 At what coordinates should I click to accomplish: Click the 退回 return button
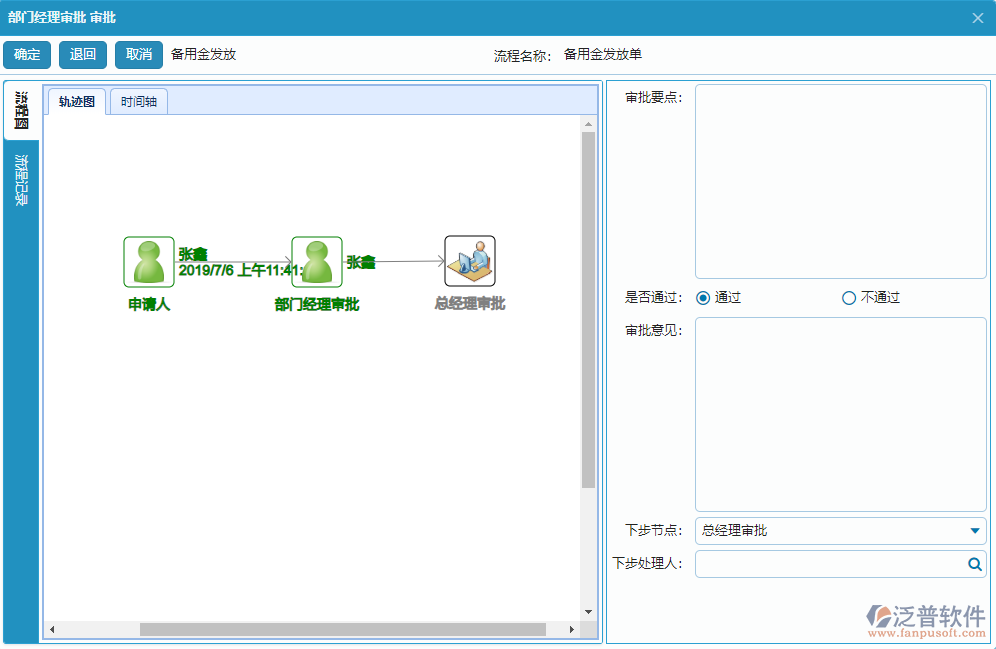point(82,55)
